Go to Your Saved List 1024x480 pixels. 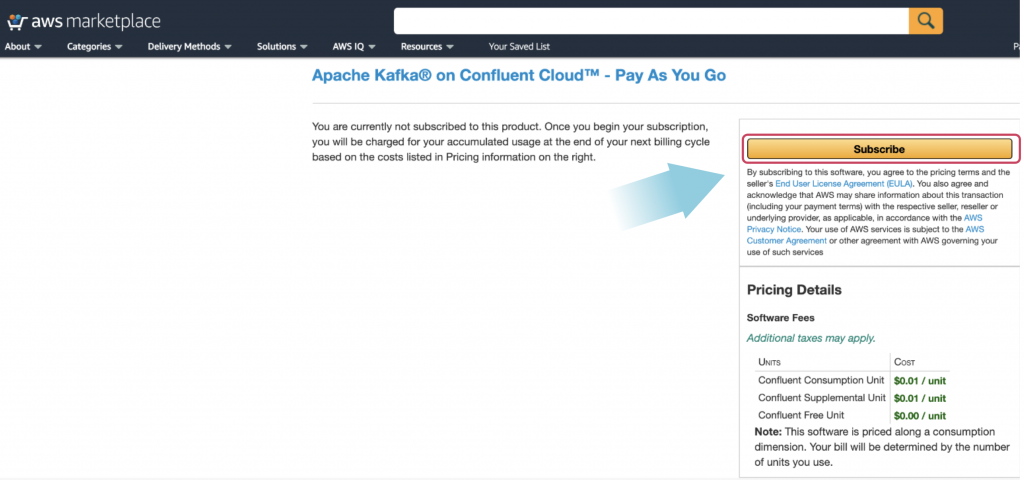pos(519,46)
